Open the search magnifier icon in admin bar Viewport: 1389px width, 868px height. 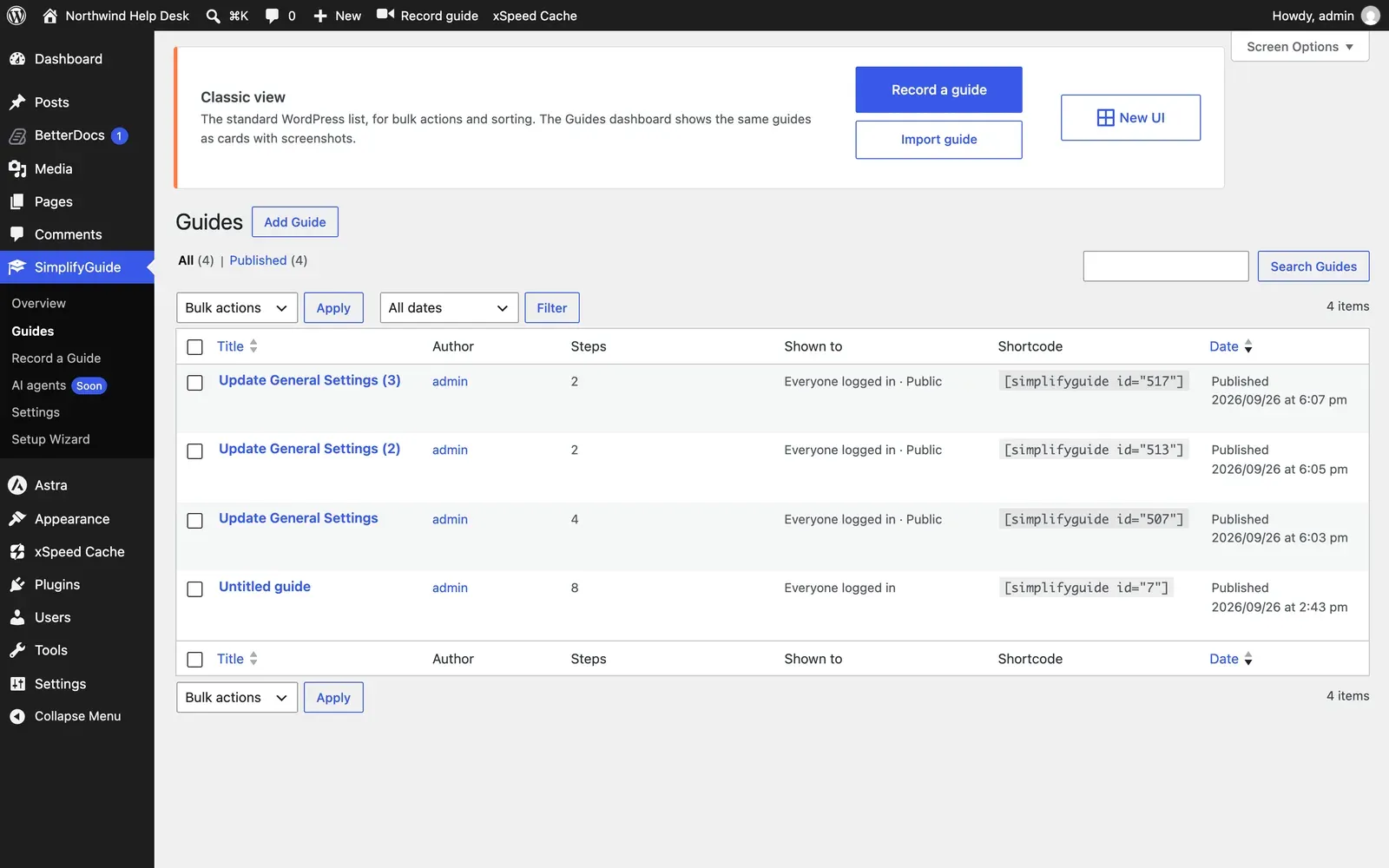[x=214, y=16]
